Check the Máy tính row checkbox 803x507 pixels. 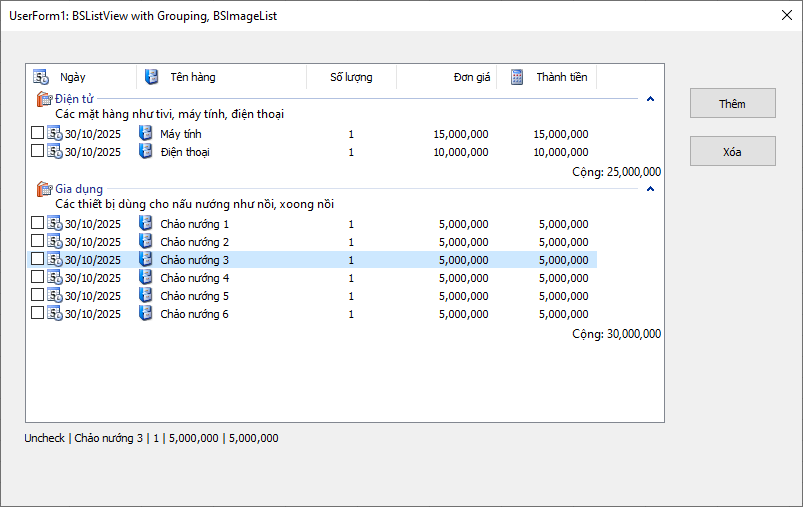click(37, 134)
